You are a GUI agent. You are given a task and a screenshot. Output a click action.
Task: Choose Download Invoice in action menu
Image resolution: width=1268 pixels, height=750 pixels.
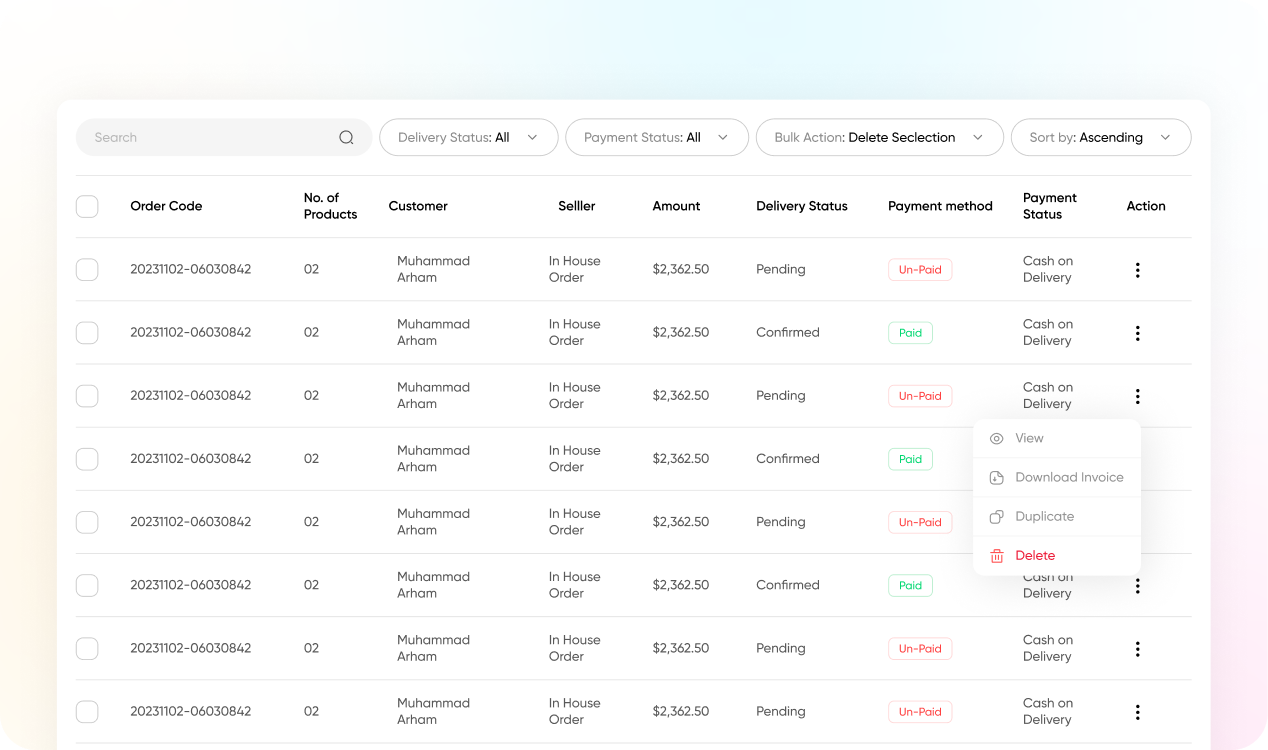tap(1057, 477)
